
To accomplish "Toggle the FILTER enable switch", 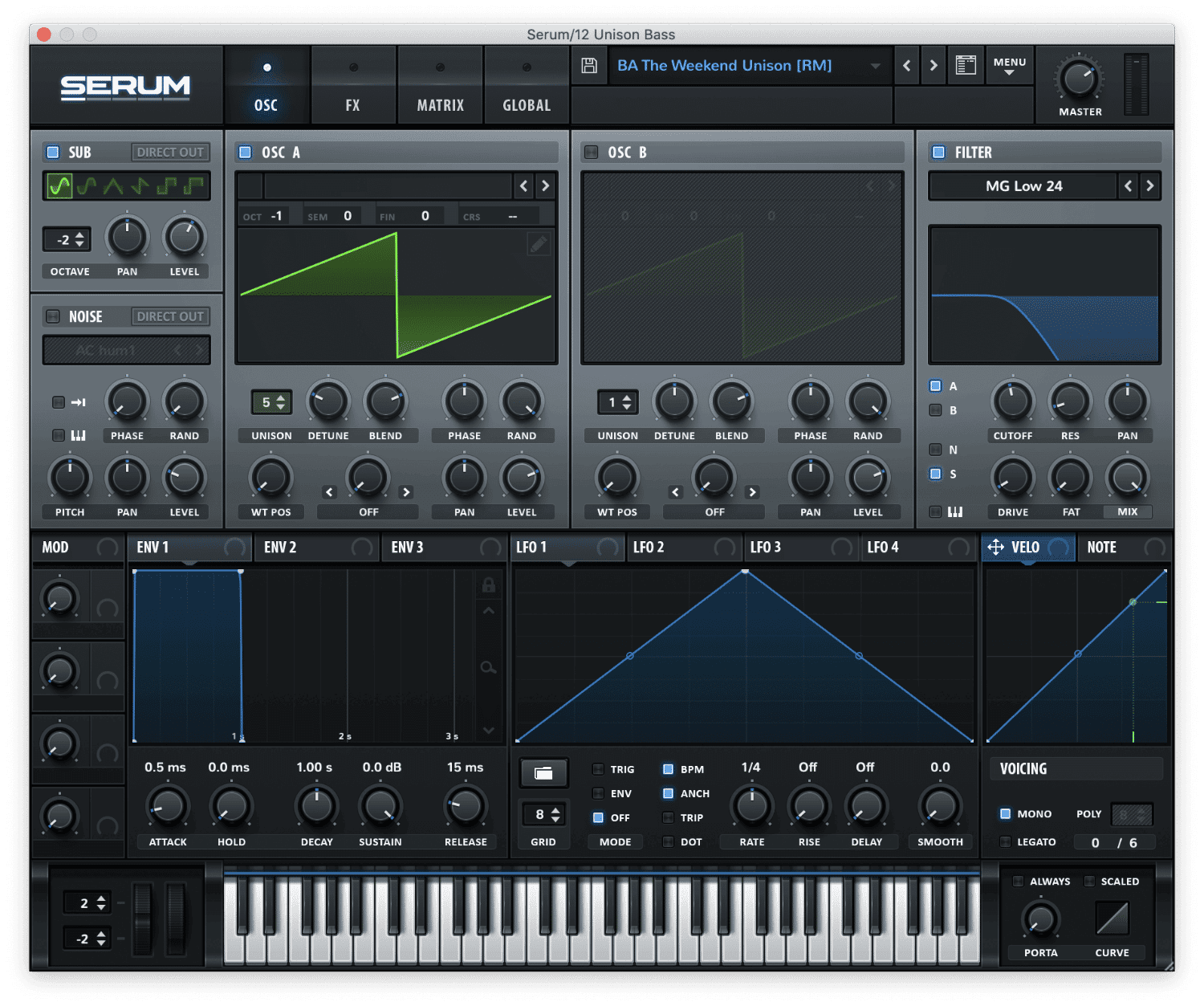I will click(x=938, y=152).
